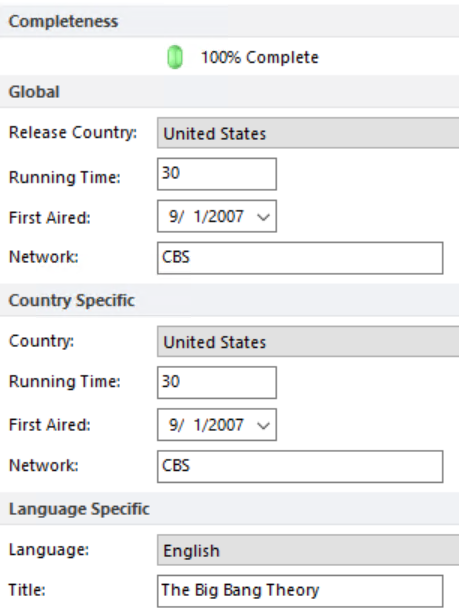Viewport: 459px width, 613px height.
Task: Select the month in Global First Aired date
Action: 173,216
